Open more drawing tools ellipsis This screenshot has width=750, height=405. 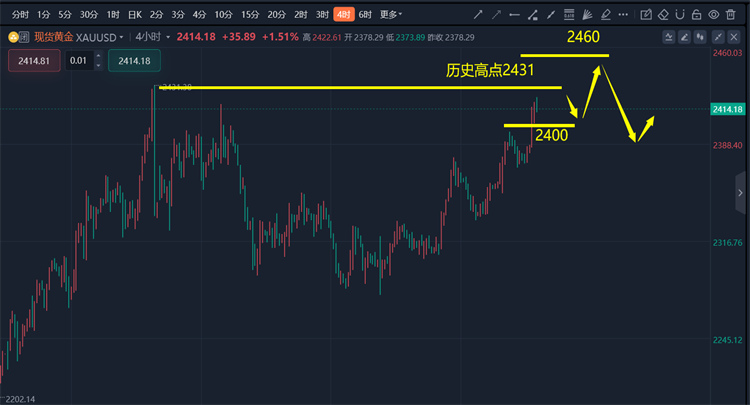pos(623,15)
